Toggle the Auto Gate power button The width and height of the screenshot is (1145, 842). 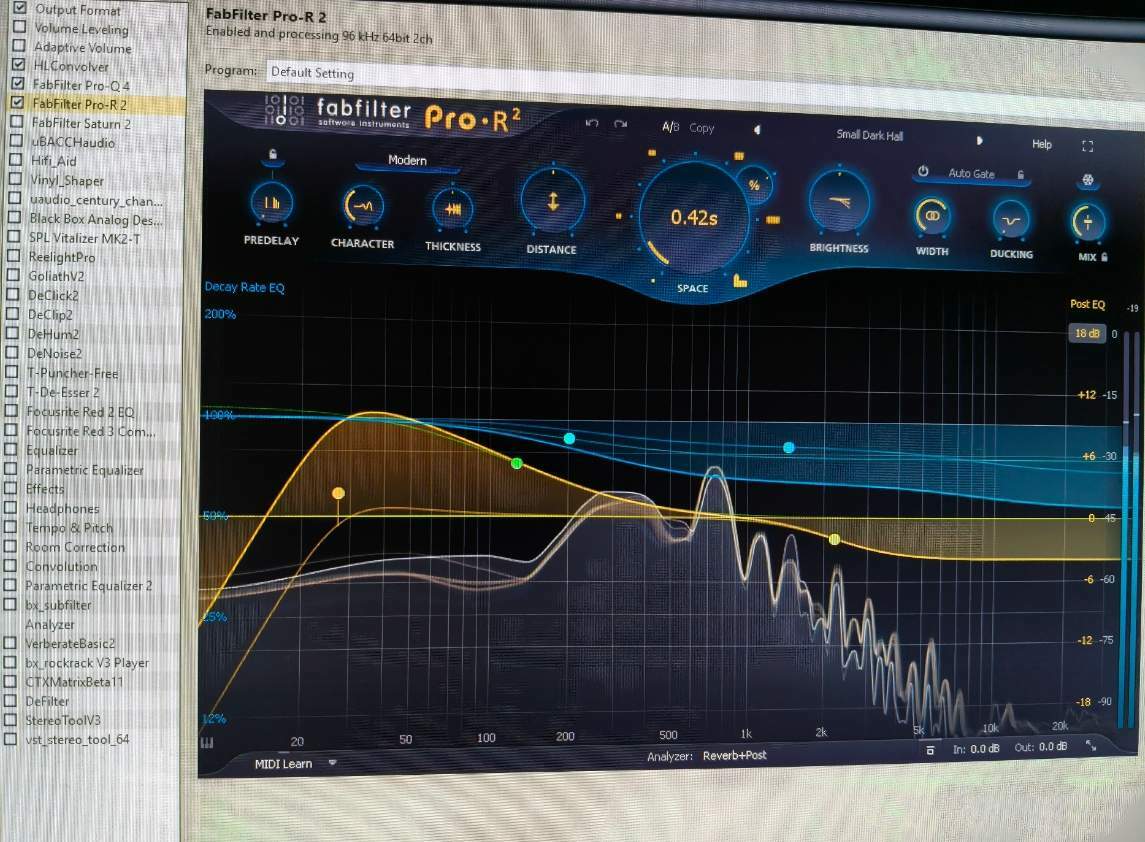point(923,172)
